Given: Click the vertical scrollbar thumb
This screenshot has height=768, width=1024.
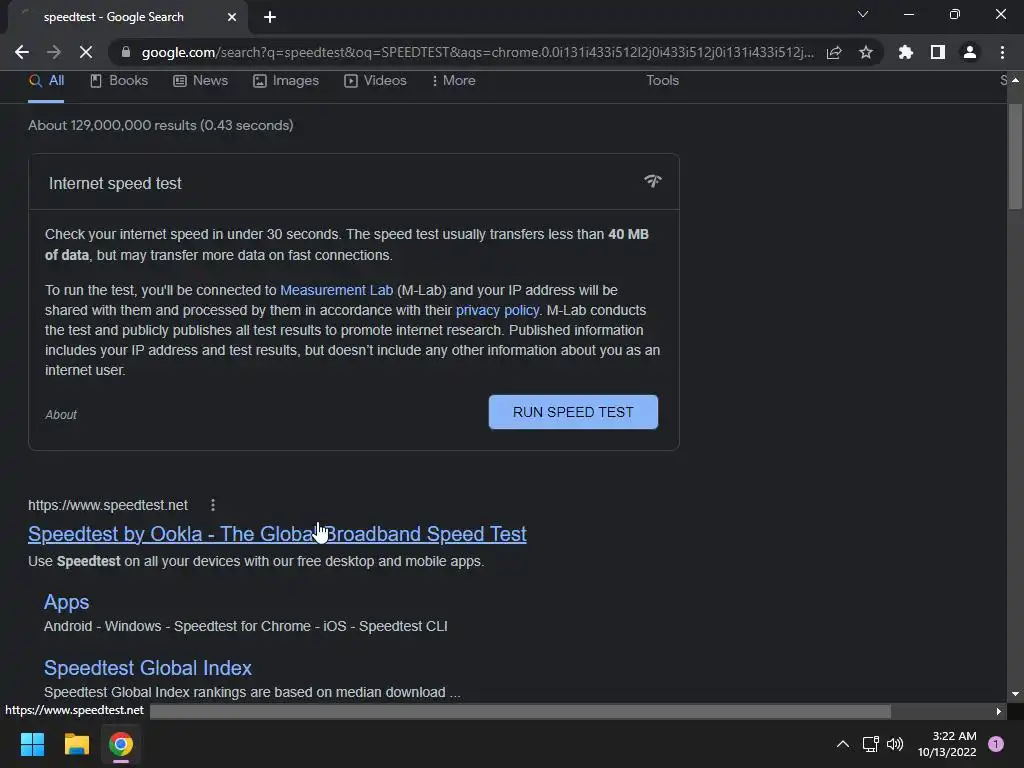Looking at the screenshot, I should point(1015,157).
